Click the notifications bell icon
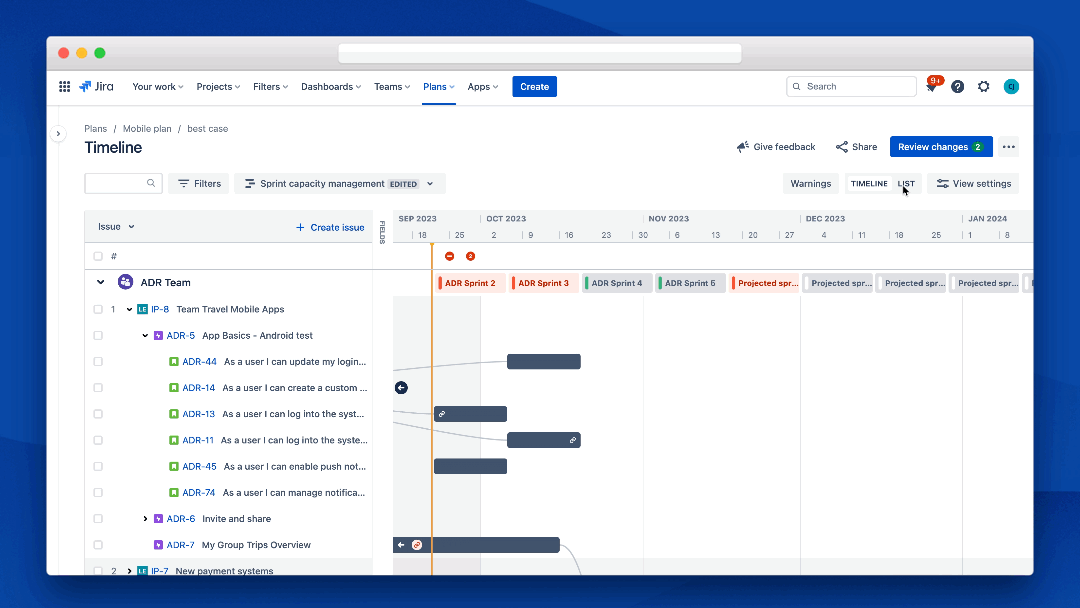1080x608 pixels. tap(931, 87)
